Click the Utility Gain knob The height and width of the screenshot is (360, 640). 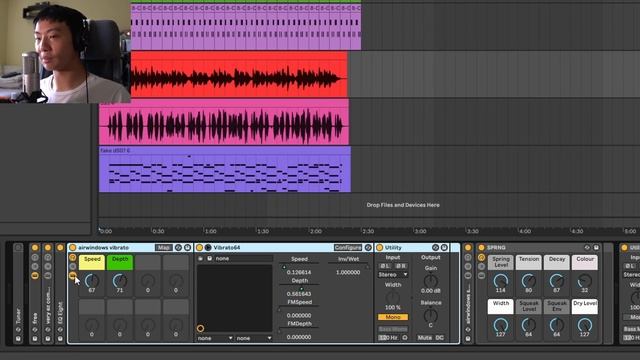point(430,281)
